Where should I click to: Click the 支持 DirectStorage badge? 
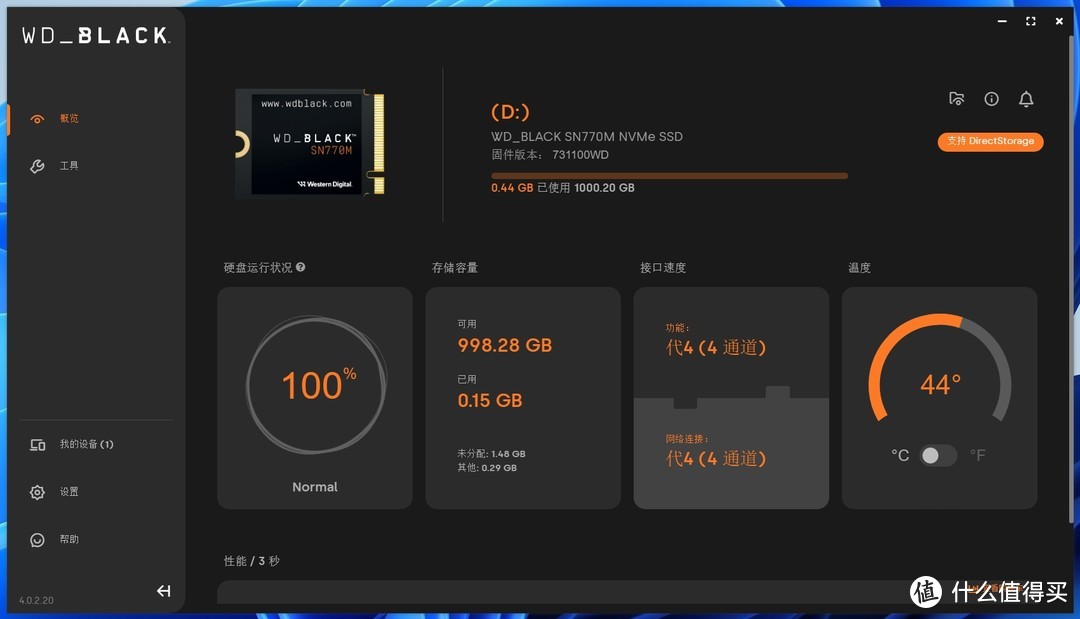tap(990, 141)
